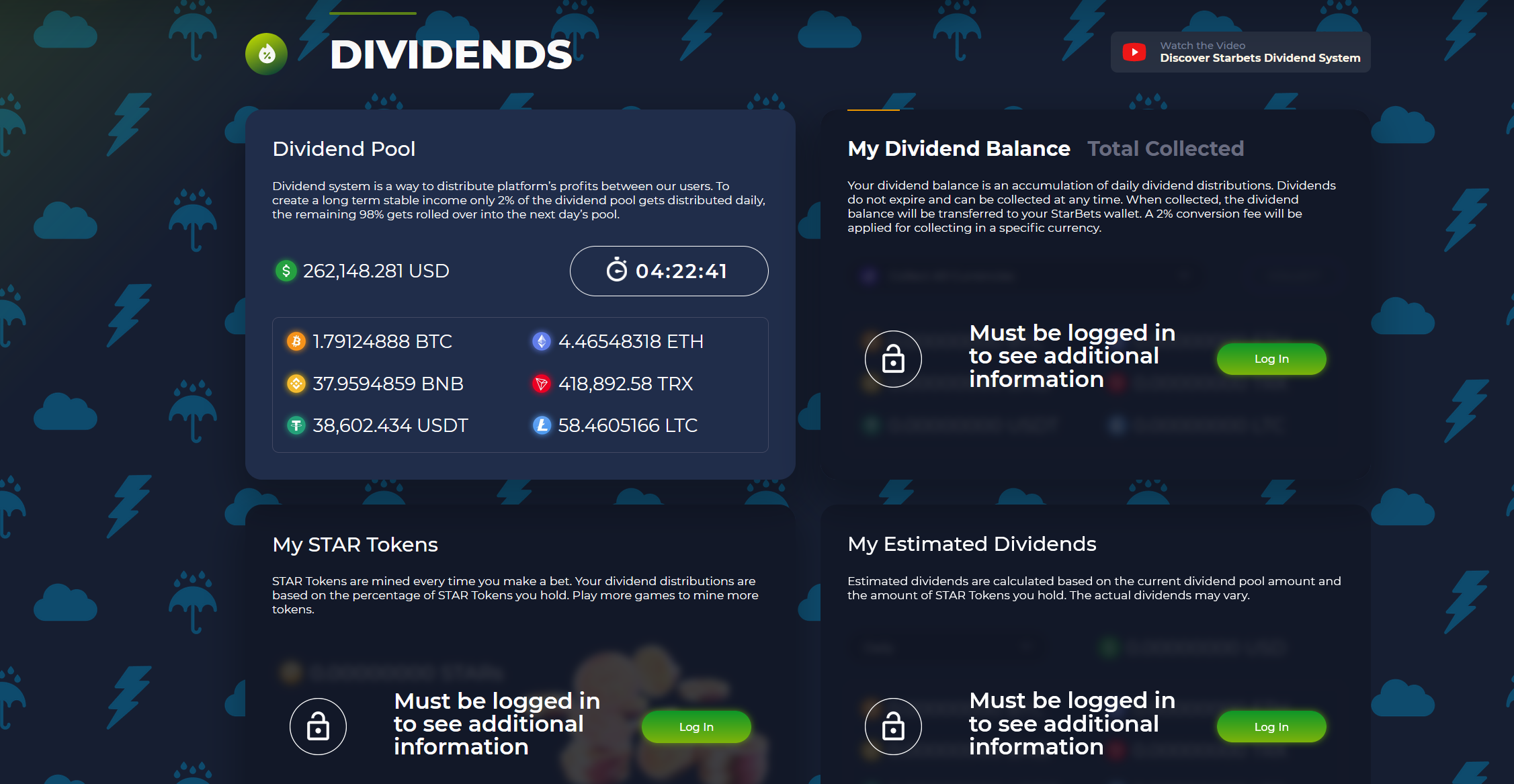This screenshot has height=784, width=1514.
Task: Click lock icon in My Estimated Dividends
Action: (893, 726)
